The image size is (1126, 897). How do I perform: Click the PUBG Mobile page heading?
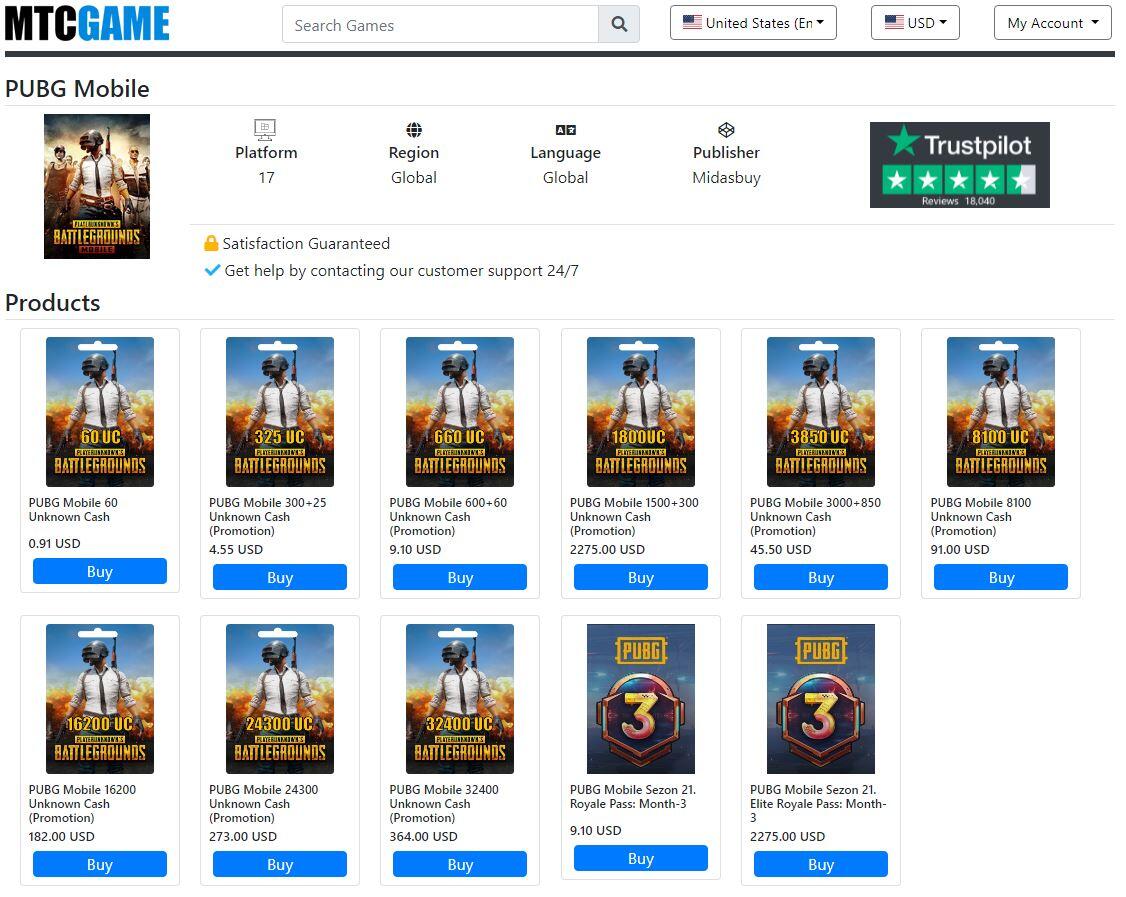pyautogui.click(x=78, y=88)
